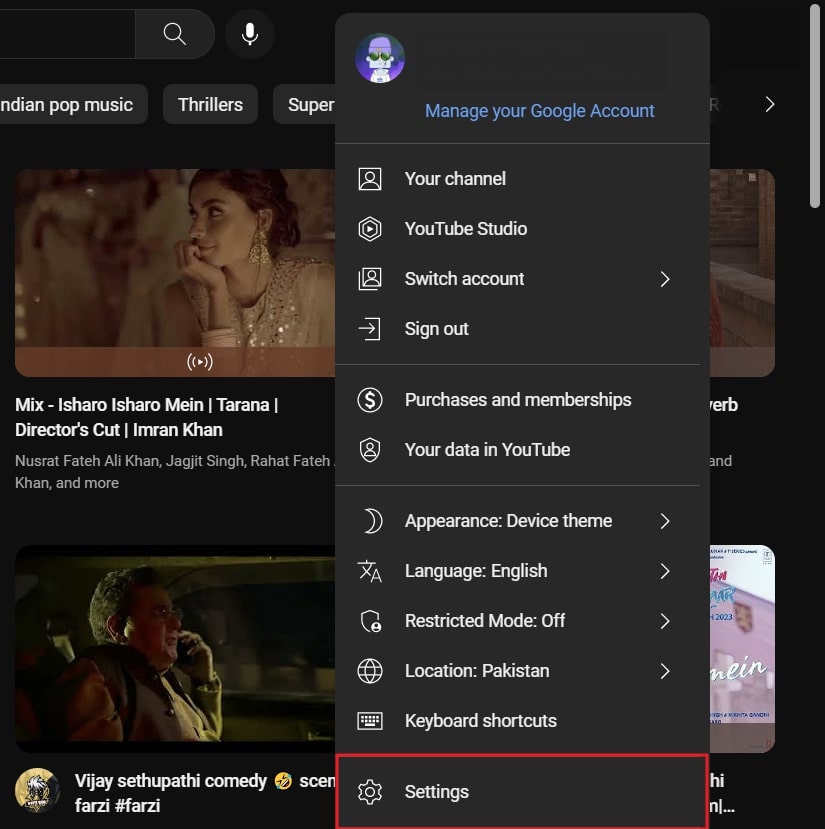The image size is (825, 829).
Task: Click the moon Appearance icon
Action: [x=372, y=521]
